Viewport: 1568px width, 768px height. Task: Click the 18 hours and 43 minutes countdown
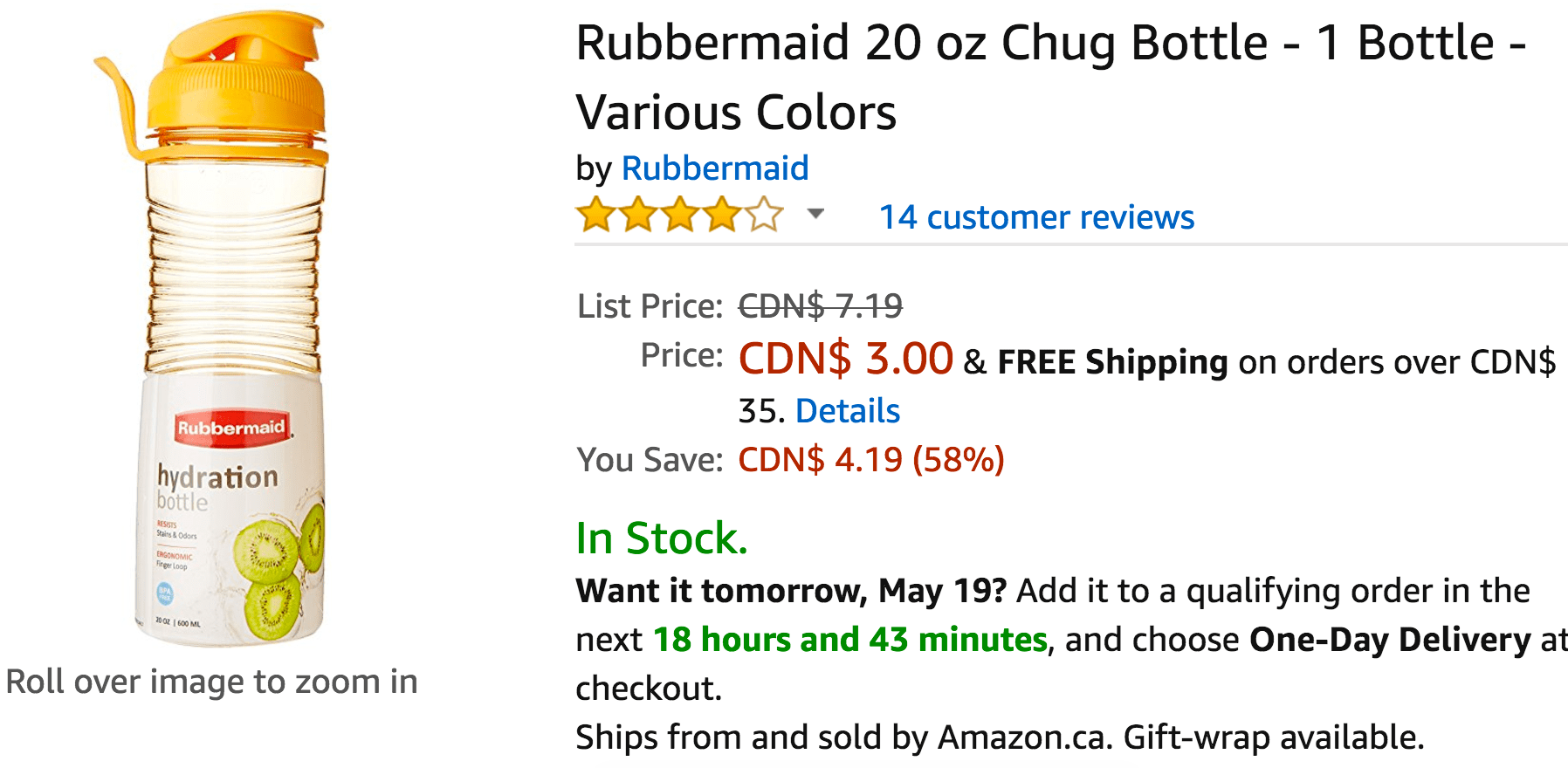click(x=849, y=640)
